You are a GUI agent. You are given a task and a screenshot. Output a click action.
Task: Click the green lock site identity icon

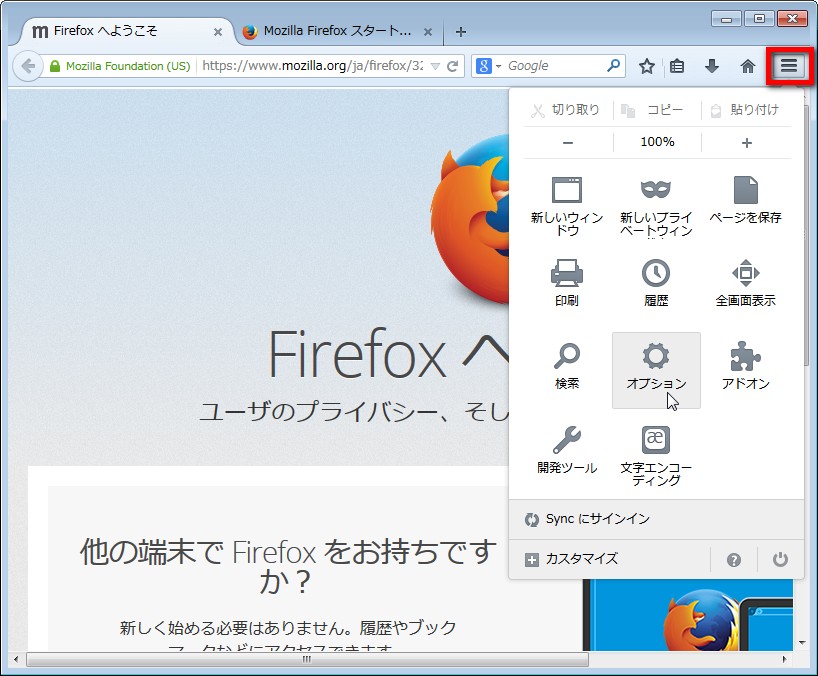click(54, 66)
